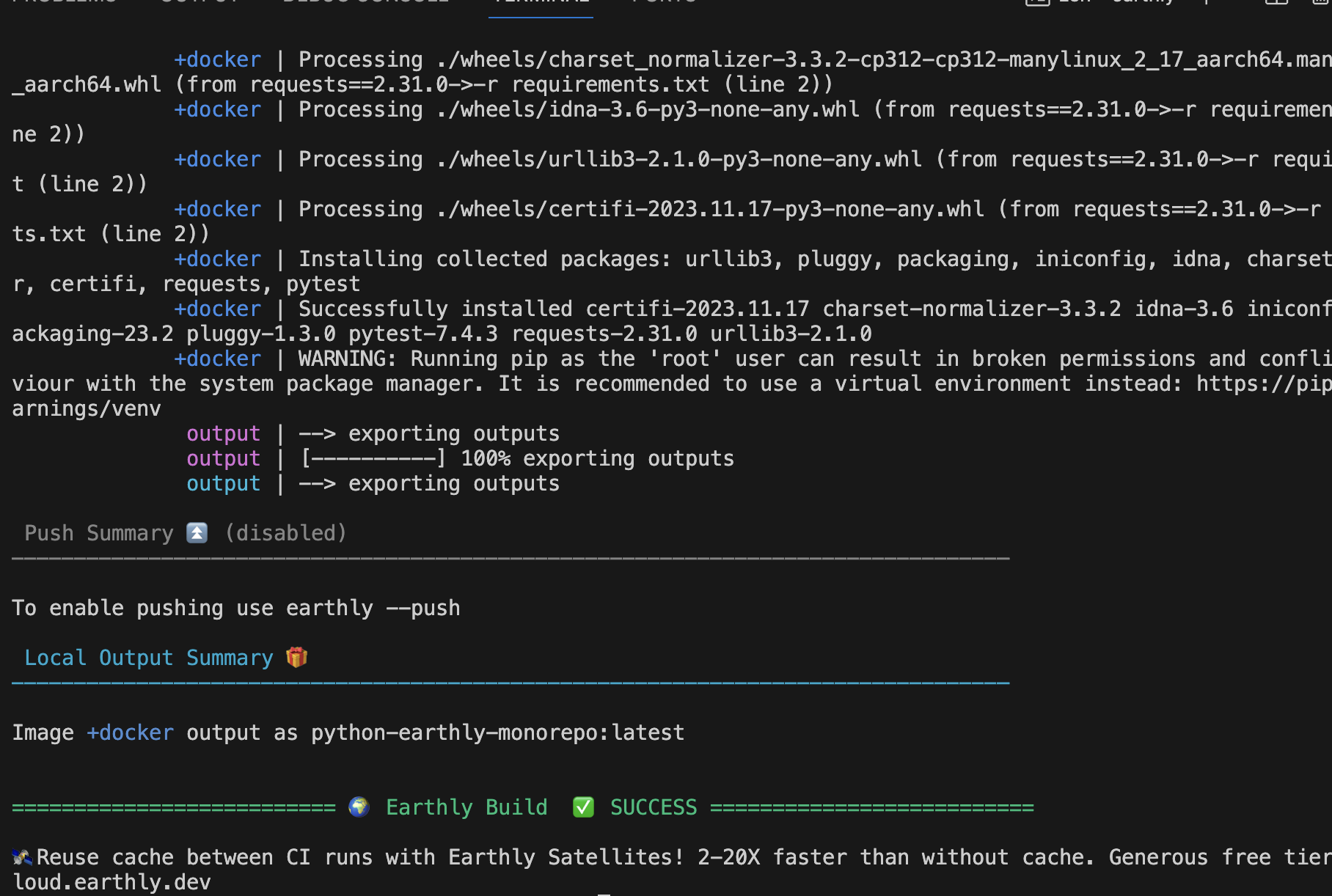
Task: Click the new terminal plus icon
Action: (1206, 2)
